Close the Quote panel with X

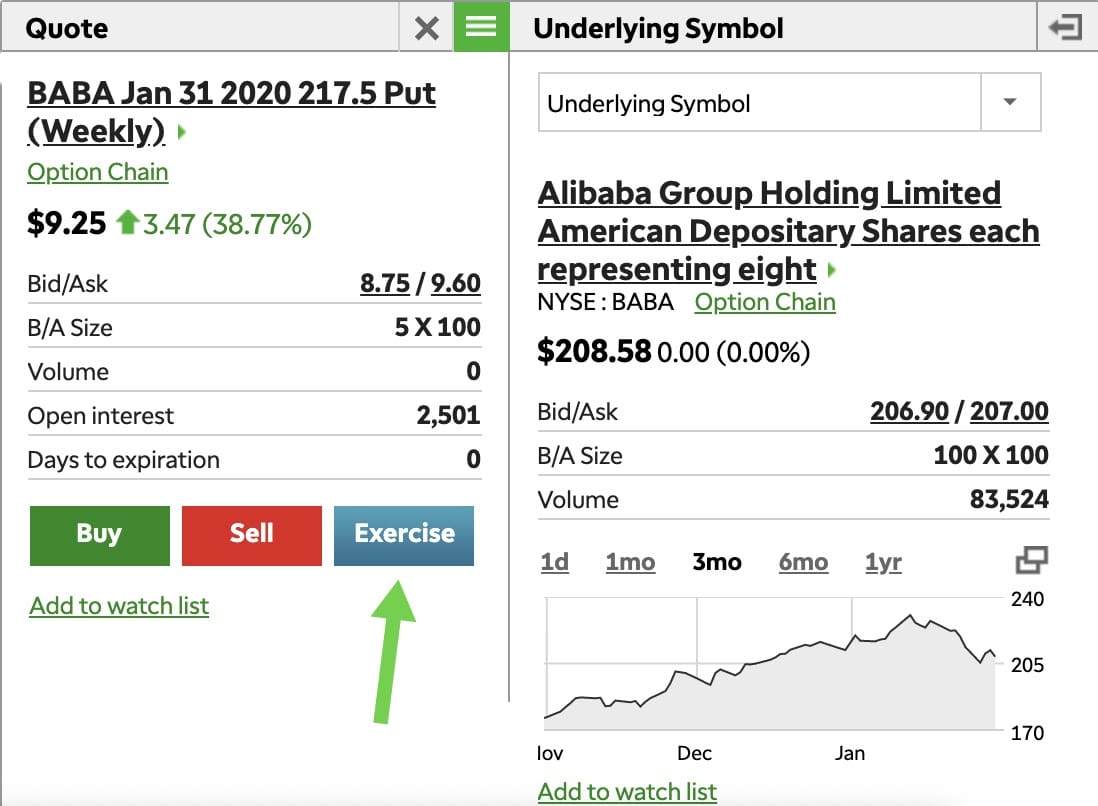pyautogui.click(x=426, y=29)
